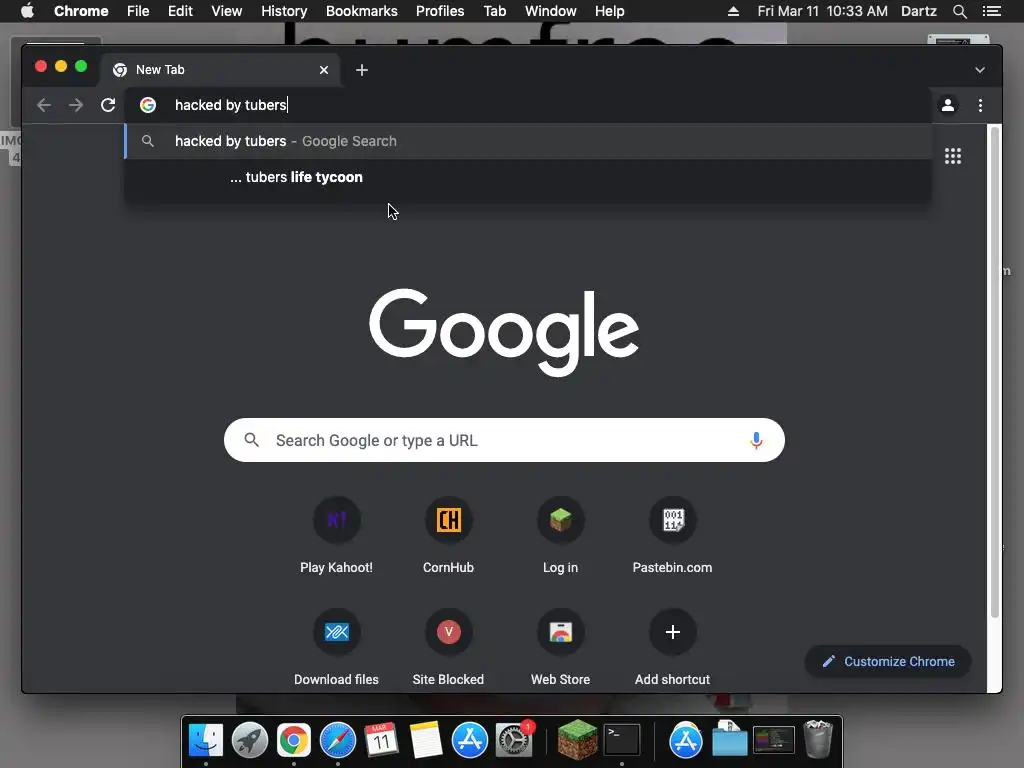
Task: Click the eject icon in menu bar
Action: point(733,11)
